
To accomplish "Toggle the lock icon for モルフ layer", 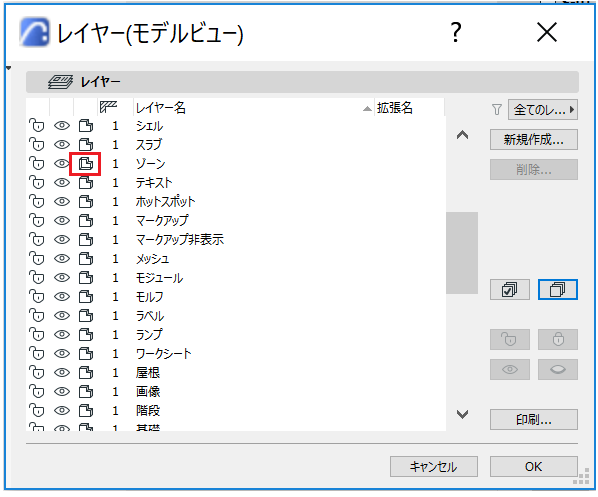I will click(37, 296).
